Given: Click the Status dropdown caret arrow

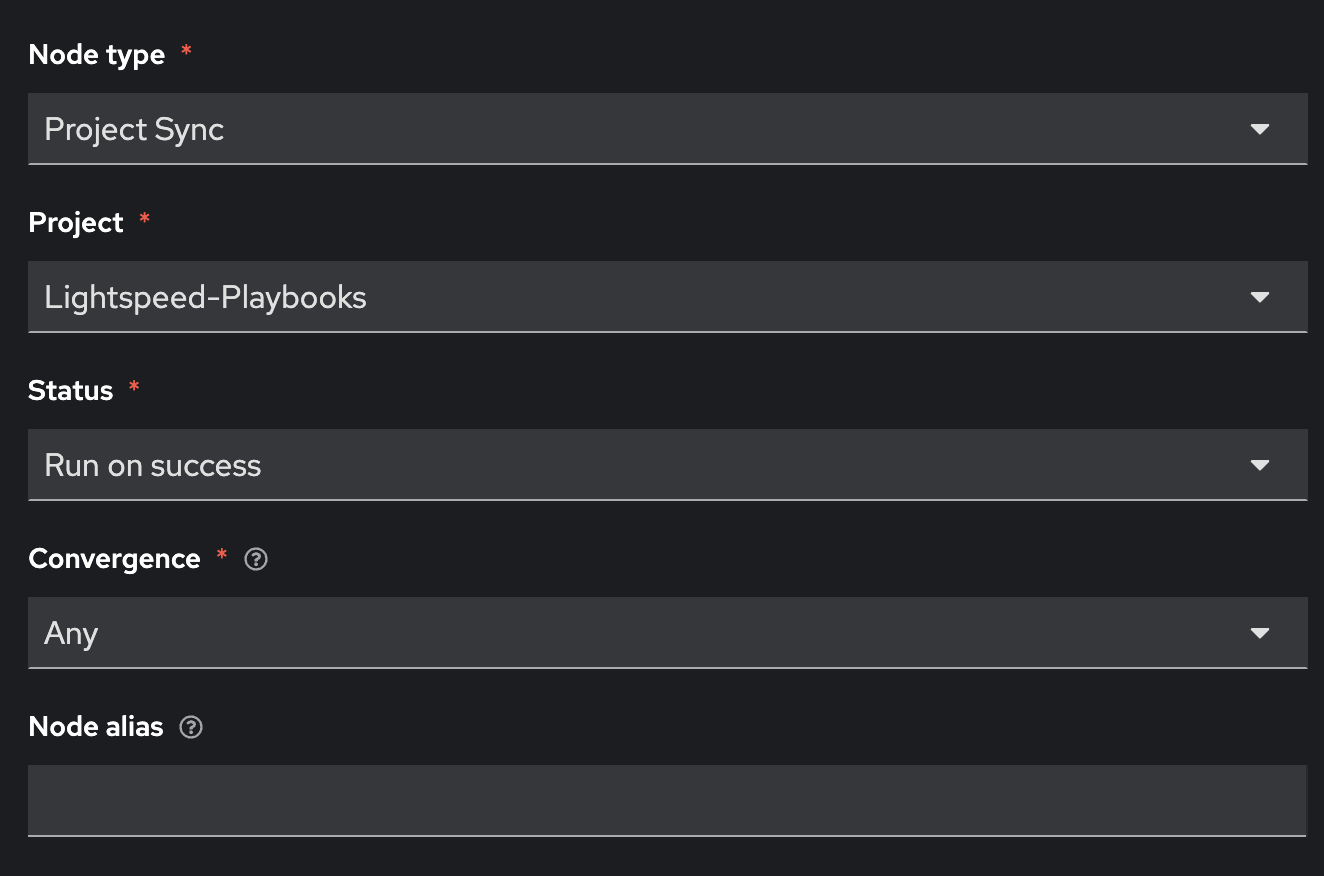Looking at the screenshot, I should tap(1260, 465).
